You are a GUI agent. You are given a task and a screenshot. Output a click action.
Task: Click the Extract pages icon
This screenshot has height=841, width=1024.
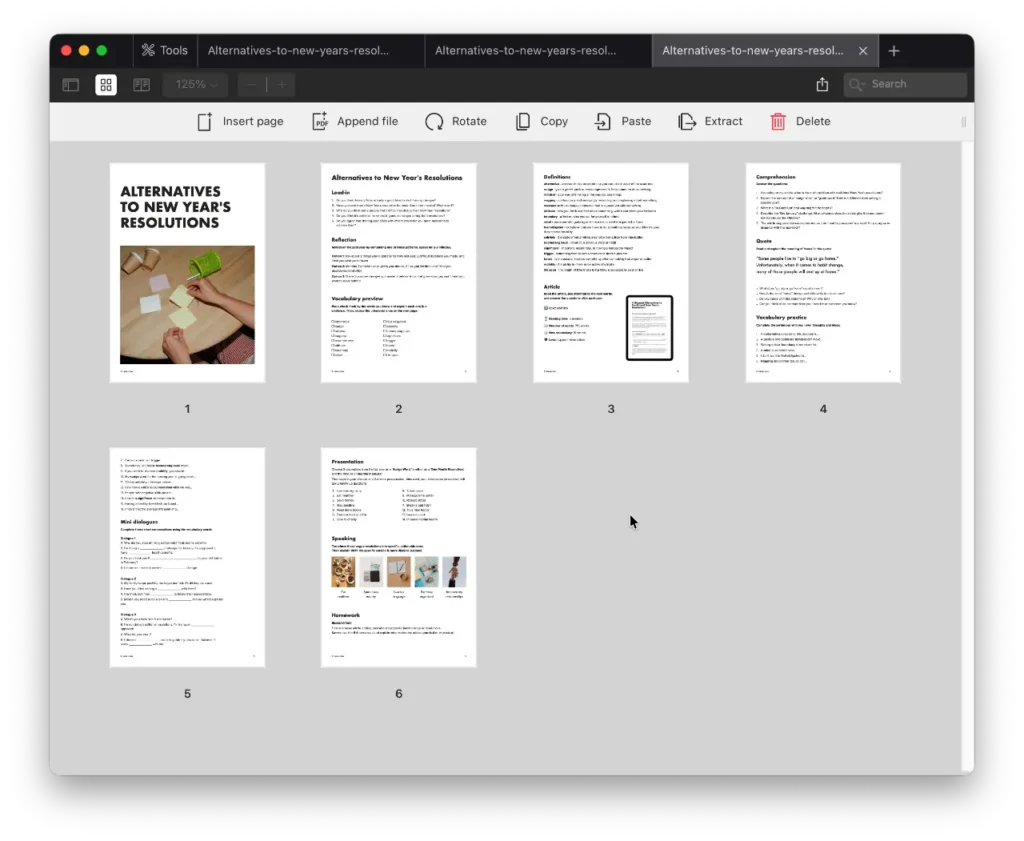[687, 121]
